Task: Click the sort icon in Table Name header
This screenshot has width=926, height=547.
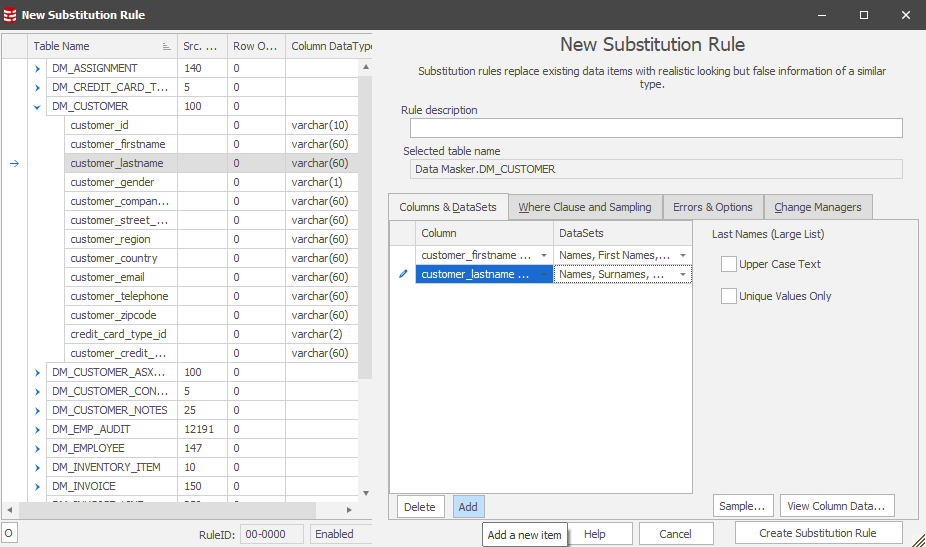Action: pos(166,47)
